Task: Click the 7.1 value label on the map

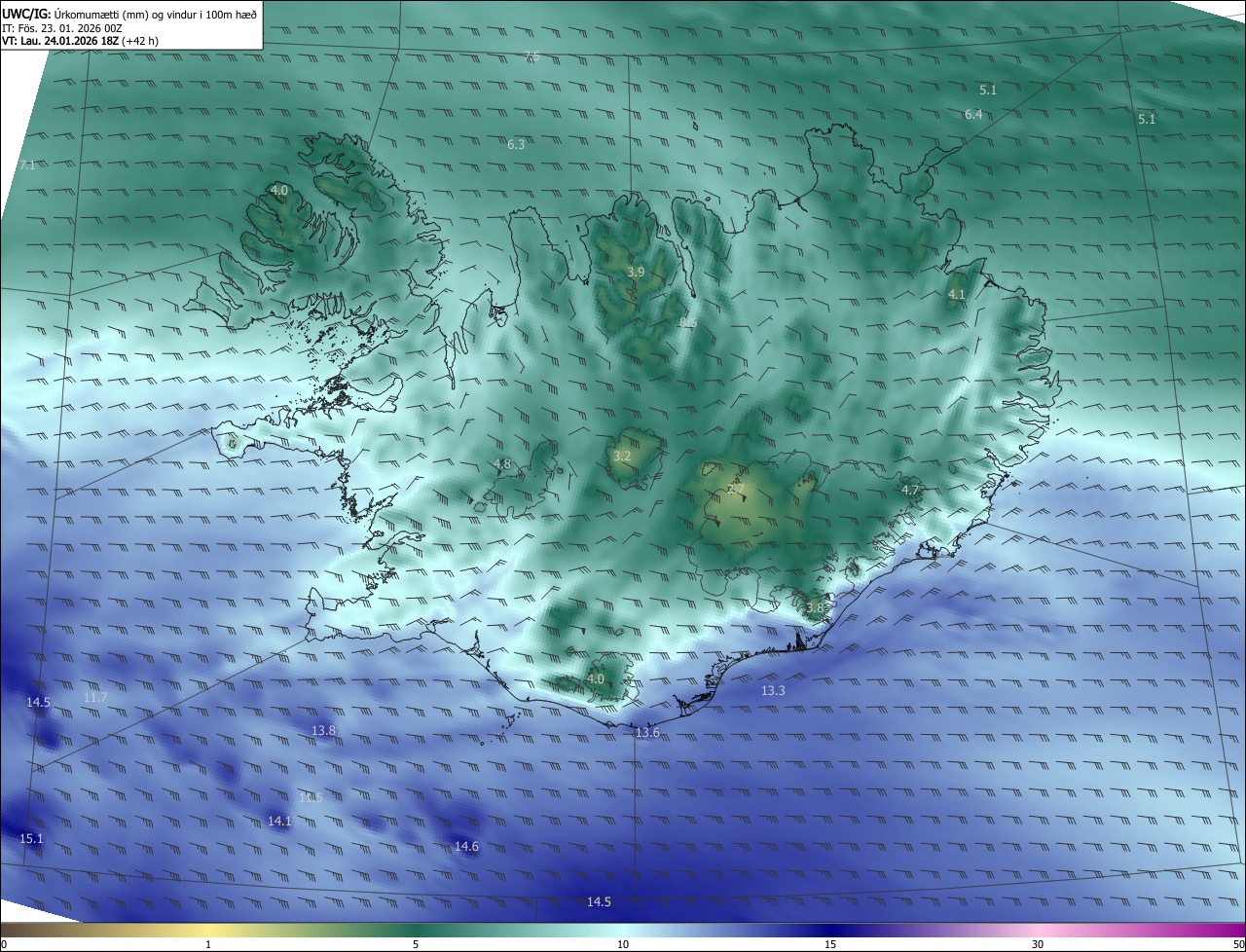Action: pyautogui.click(x=26, y=165)
